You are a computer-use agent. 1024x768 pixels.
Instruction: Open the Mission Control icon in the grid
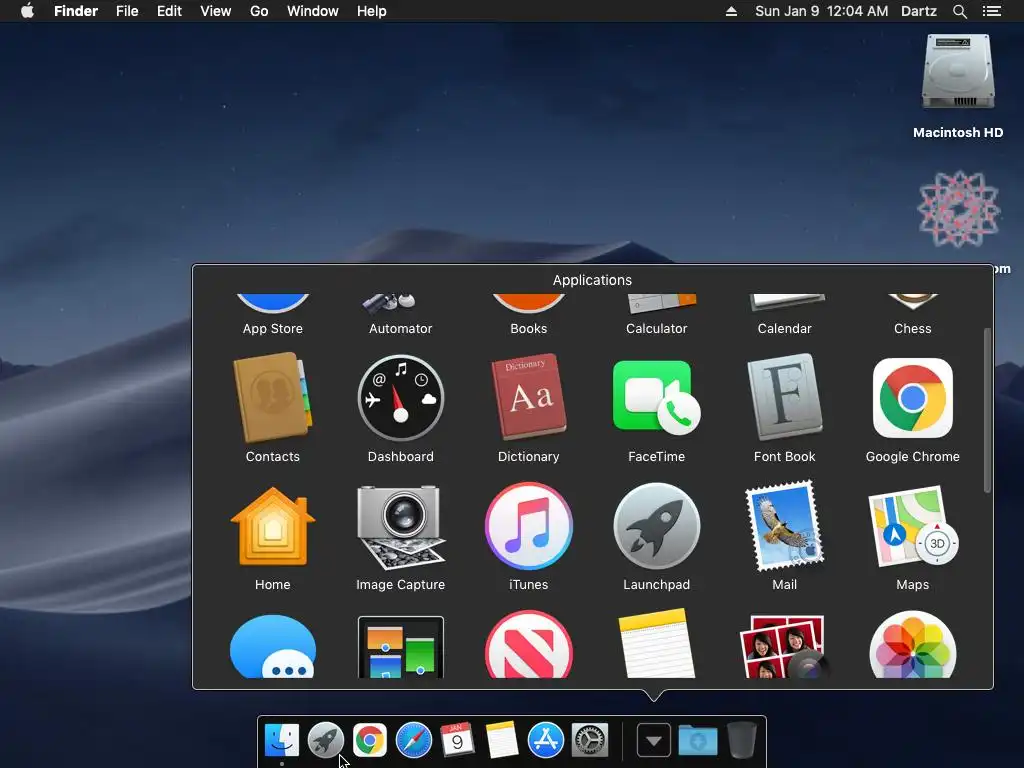pos(400,647)
